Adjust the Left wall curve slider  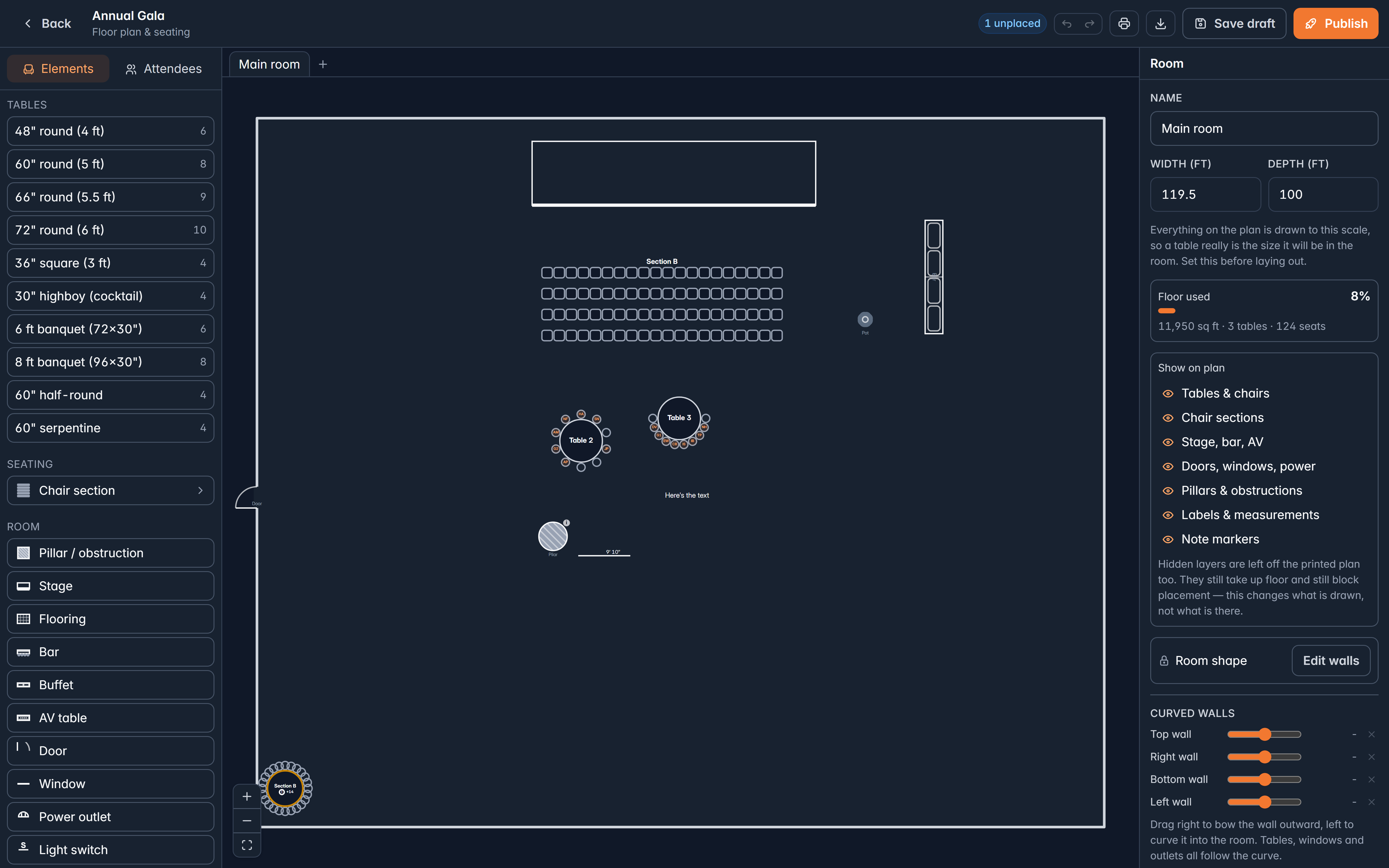coord(1265,802)
